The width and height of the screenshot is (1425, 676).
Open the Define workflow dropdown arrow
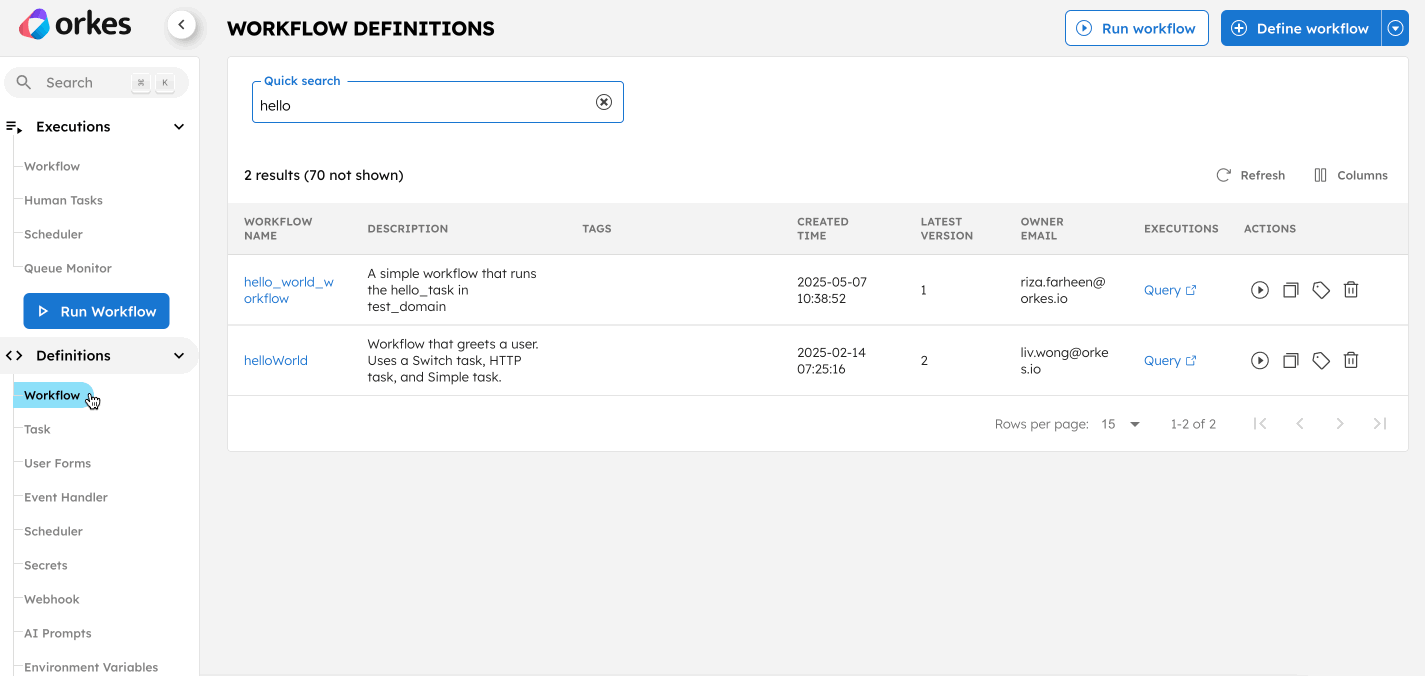pyautogui.click(x=1395, y=28)
